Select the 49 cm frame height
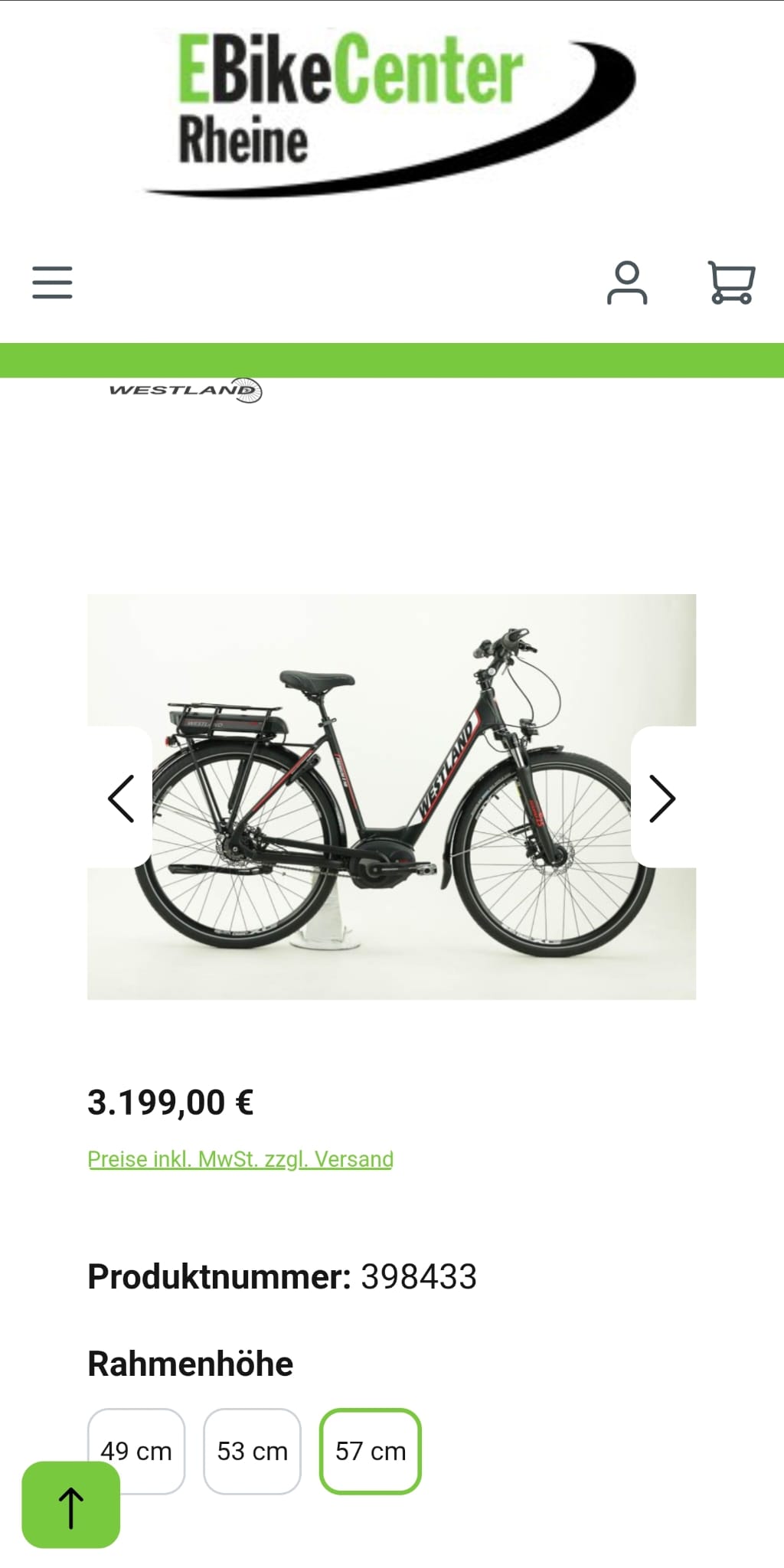784x1568 pixels. (136, 1451)
